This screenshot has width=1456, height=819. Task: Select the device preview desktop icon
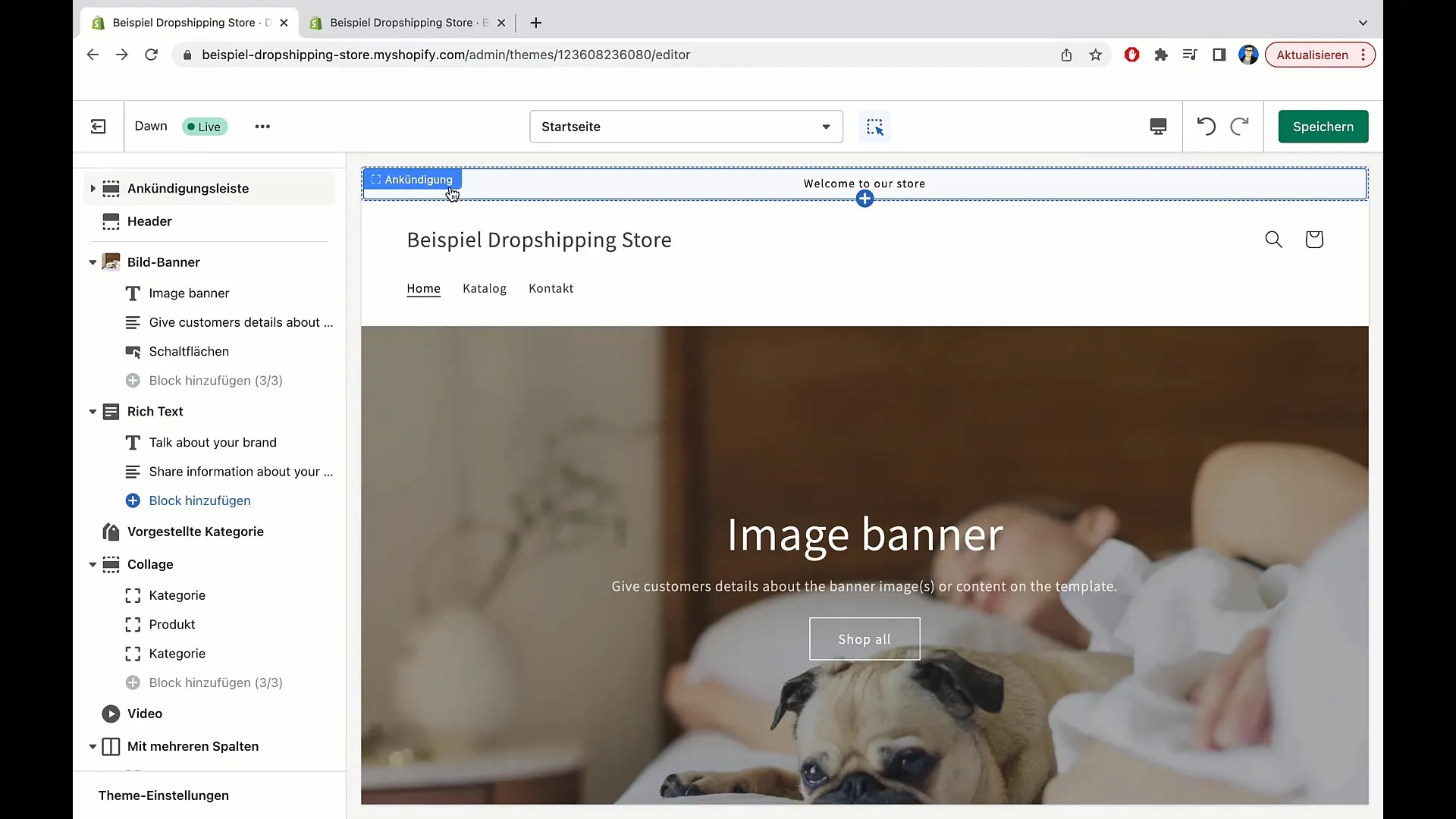click(1158, 126)
